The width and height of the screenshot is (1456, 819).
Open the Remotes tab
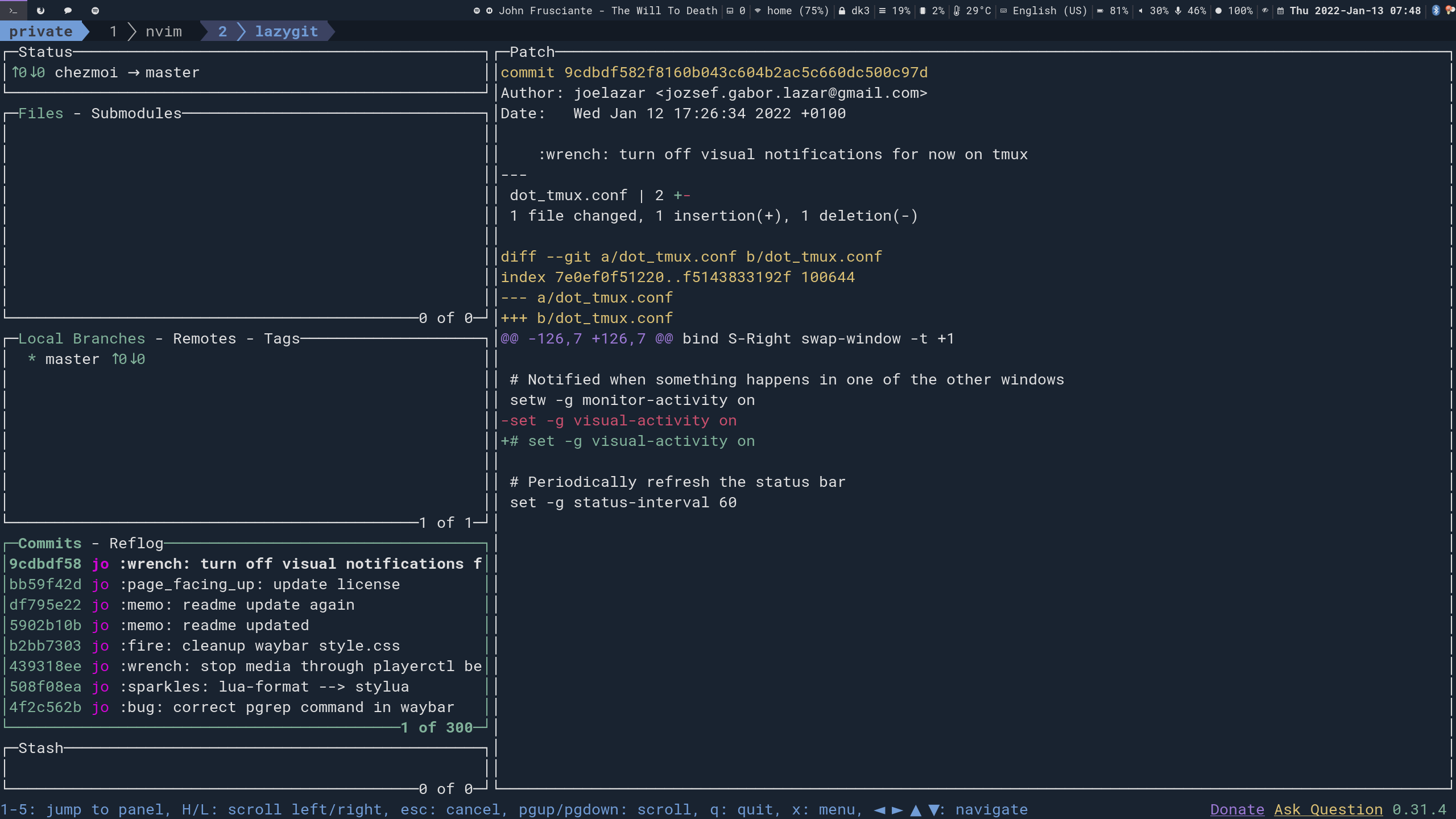(x=204, y=338)
